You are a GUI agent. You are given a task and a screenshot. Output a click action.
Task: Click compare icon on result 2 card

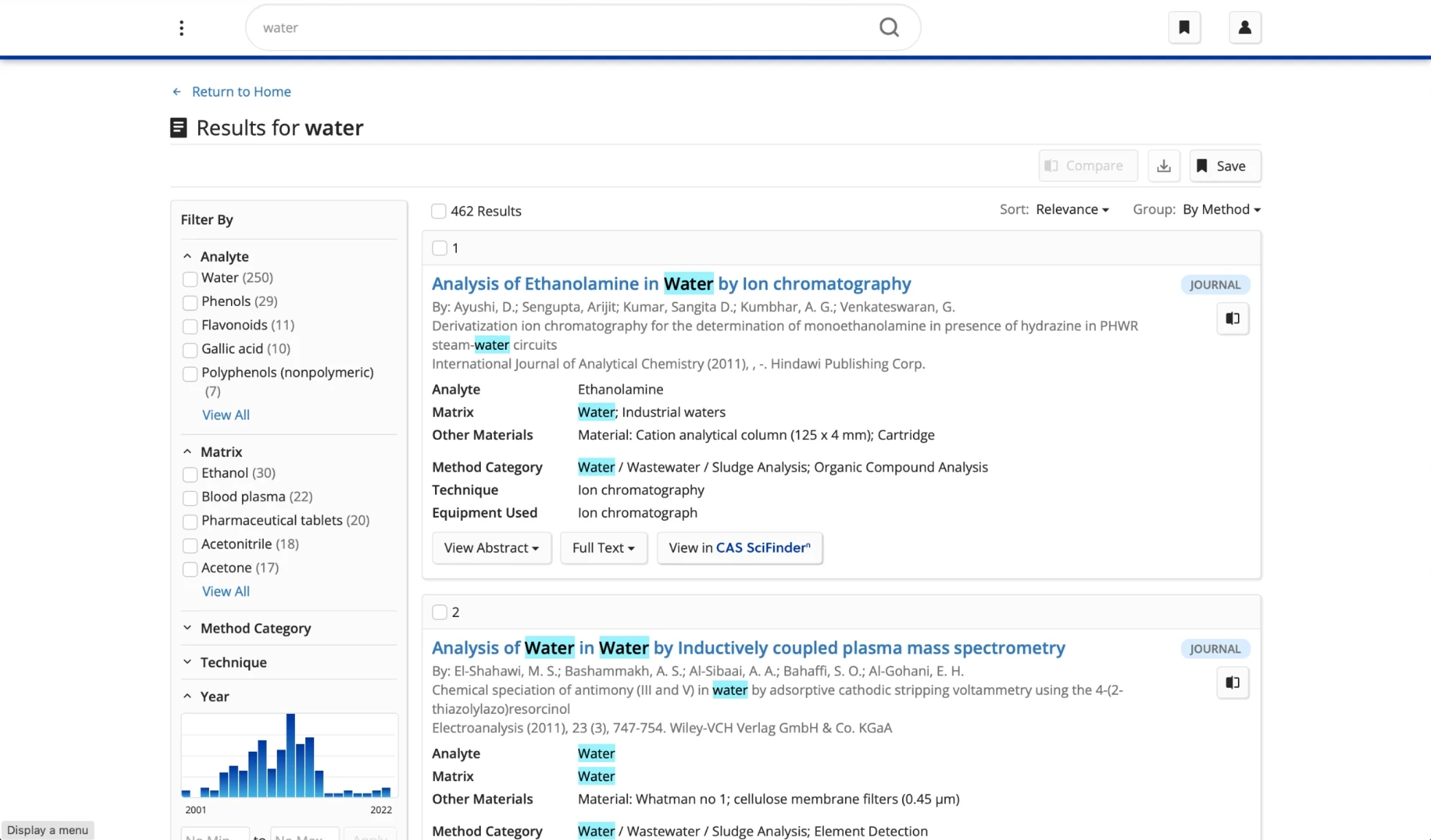point(1232,683)
